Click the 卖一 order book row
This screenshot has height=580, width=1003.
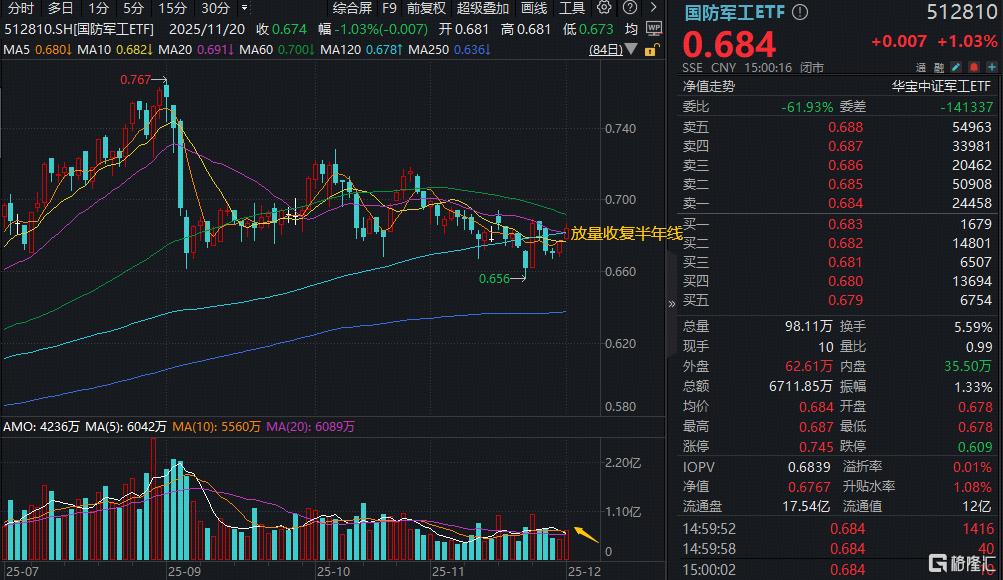point(835,203)
